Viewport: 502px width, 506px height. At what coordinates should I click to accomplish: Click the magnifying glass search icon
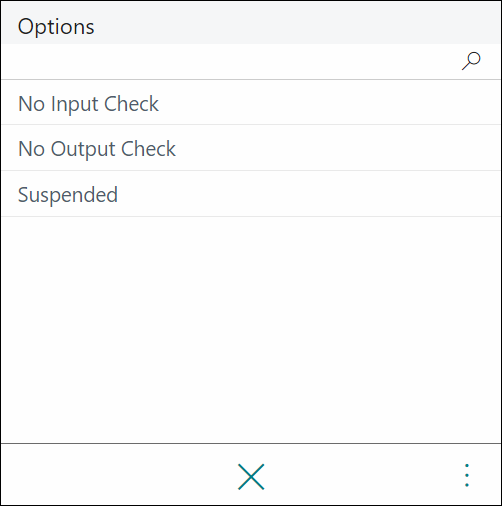[x=471, y=61]
